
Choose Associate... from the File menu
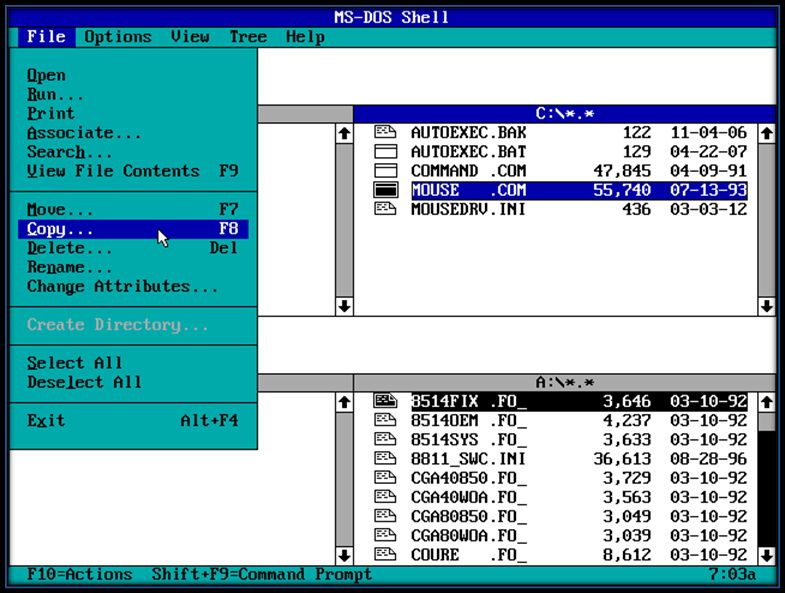coord(133,133)
